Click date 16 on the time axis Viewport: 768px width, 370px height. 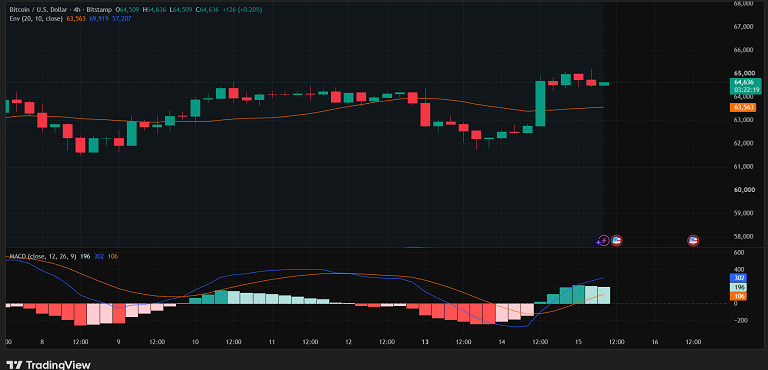coord(655,342)
